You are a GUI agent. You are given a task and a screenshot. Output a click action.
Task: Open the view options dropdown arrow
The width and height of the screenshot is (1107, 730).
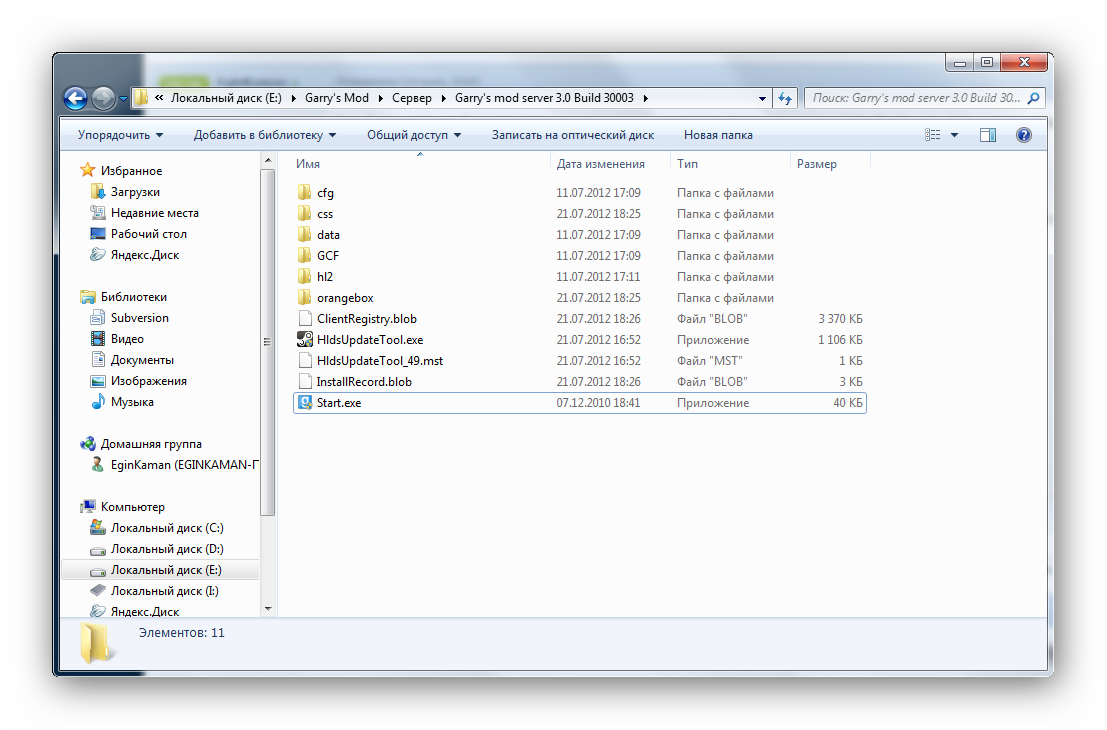[x=955, y=135]
